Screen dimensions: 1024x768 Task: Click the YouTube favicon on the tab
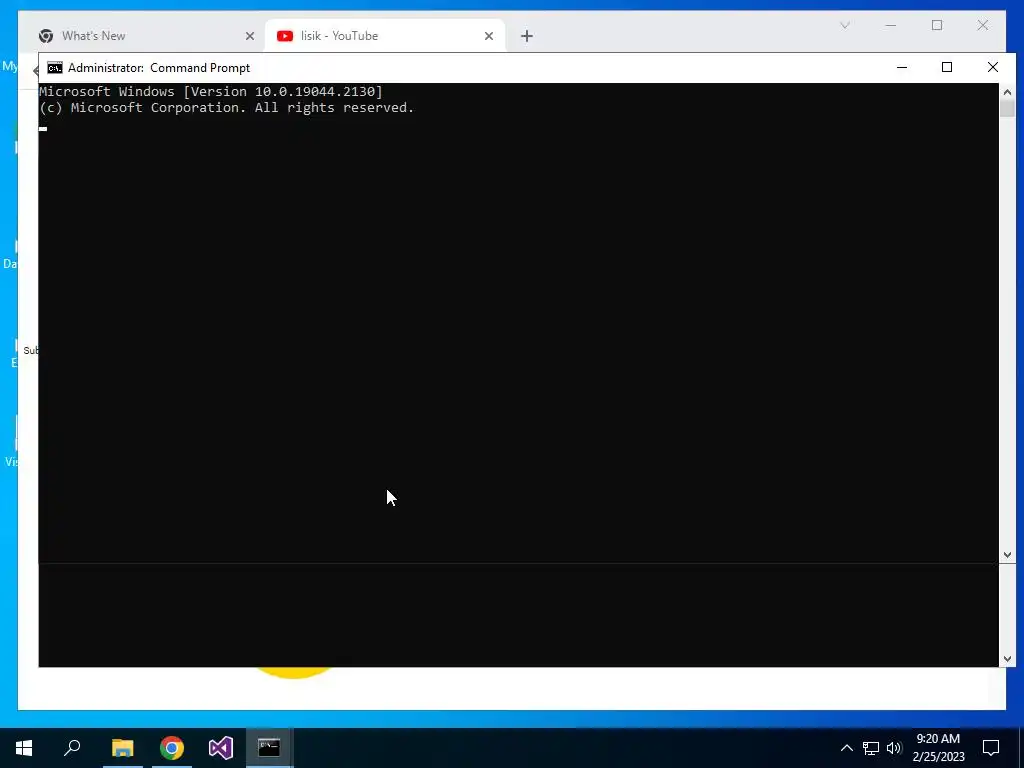285,36
